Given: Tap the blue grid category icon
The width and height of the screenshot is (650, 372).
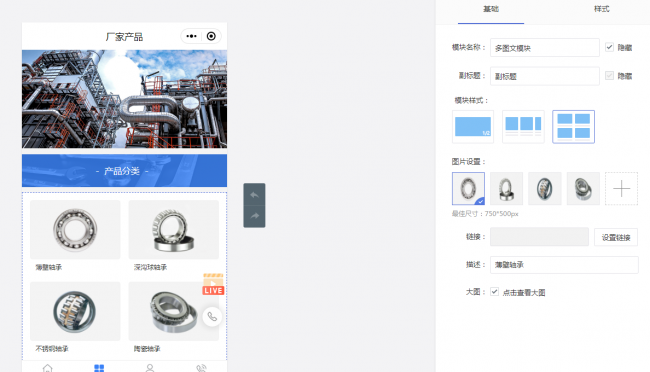Looking at the screenshot, I should tap(99, 368).
